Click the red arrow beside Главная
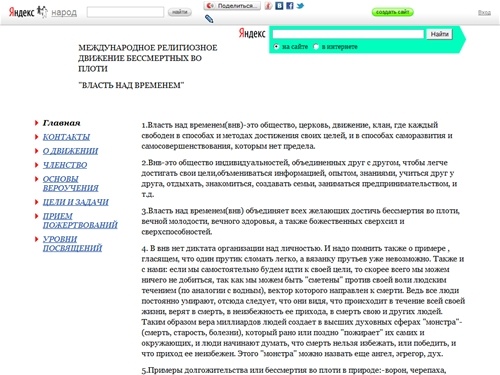Viewport: 500px width, 375px height. 36,123
